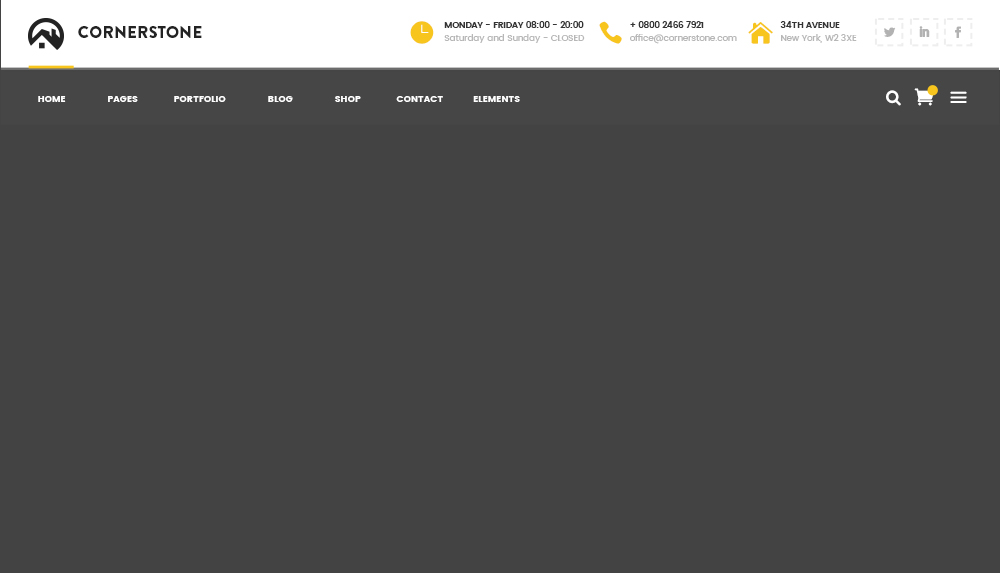1000x573 pixels.
Task: Open the LinkedIn social link
Action: coord(923,32)
